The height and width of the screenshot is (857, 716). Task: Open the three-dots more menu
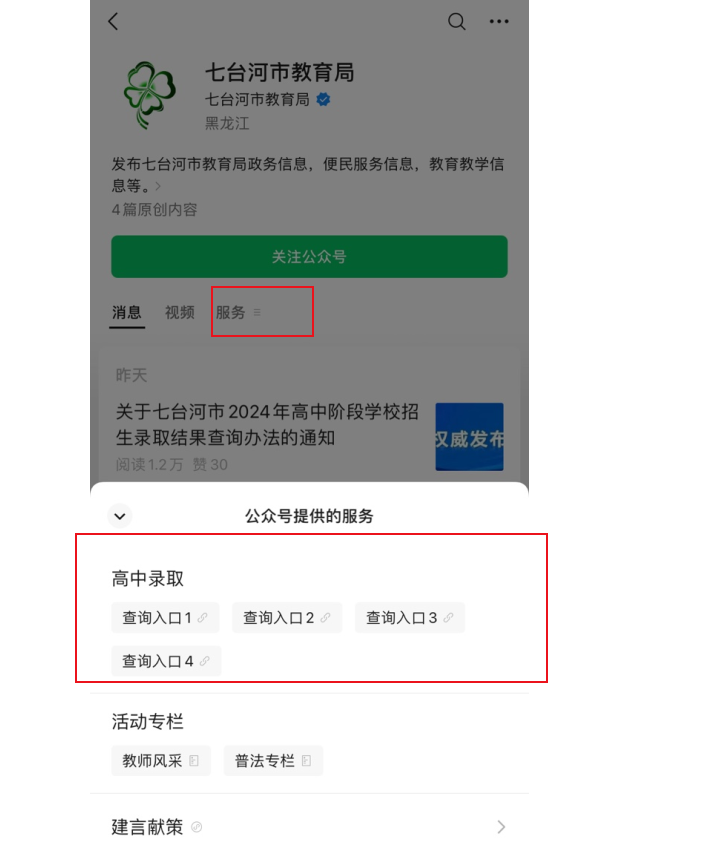point(499,22)
